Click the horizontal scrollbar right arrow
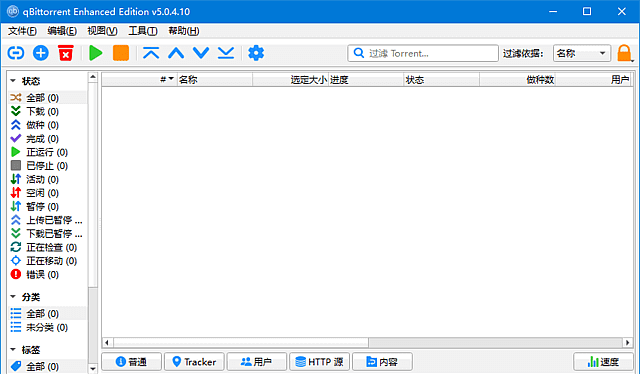Screen dimensions: 640x374 pyautogui.click(x=628, y=342)
